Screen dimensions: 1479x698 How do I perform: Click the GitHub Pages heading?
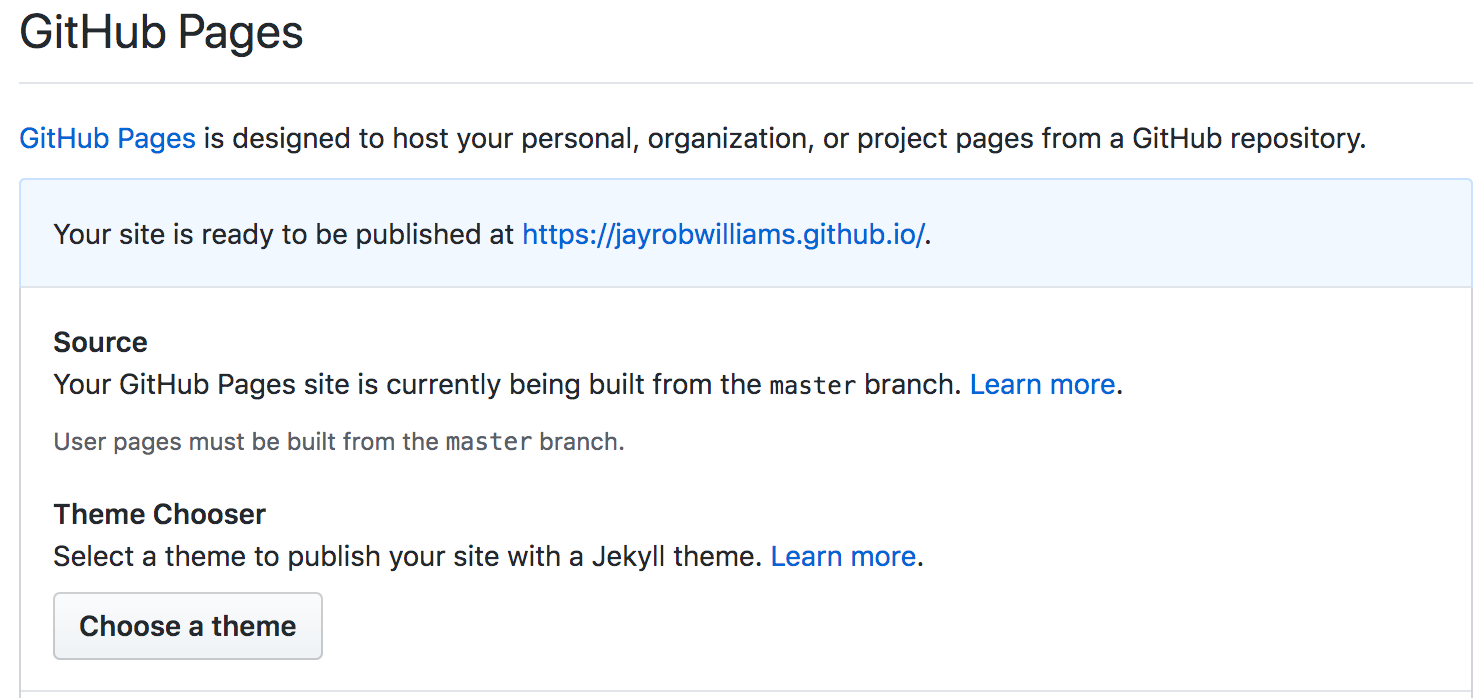(160, 32)
